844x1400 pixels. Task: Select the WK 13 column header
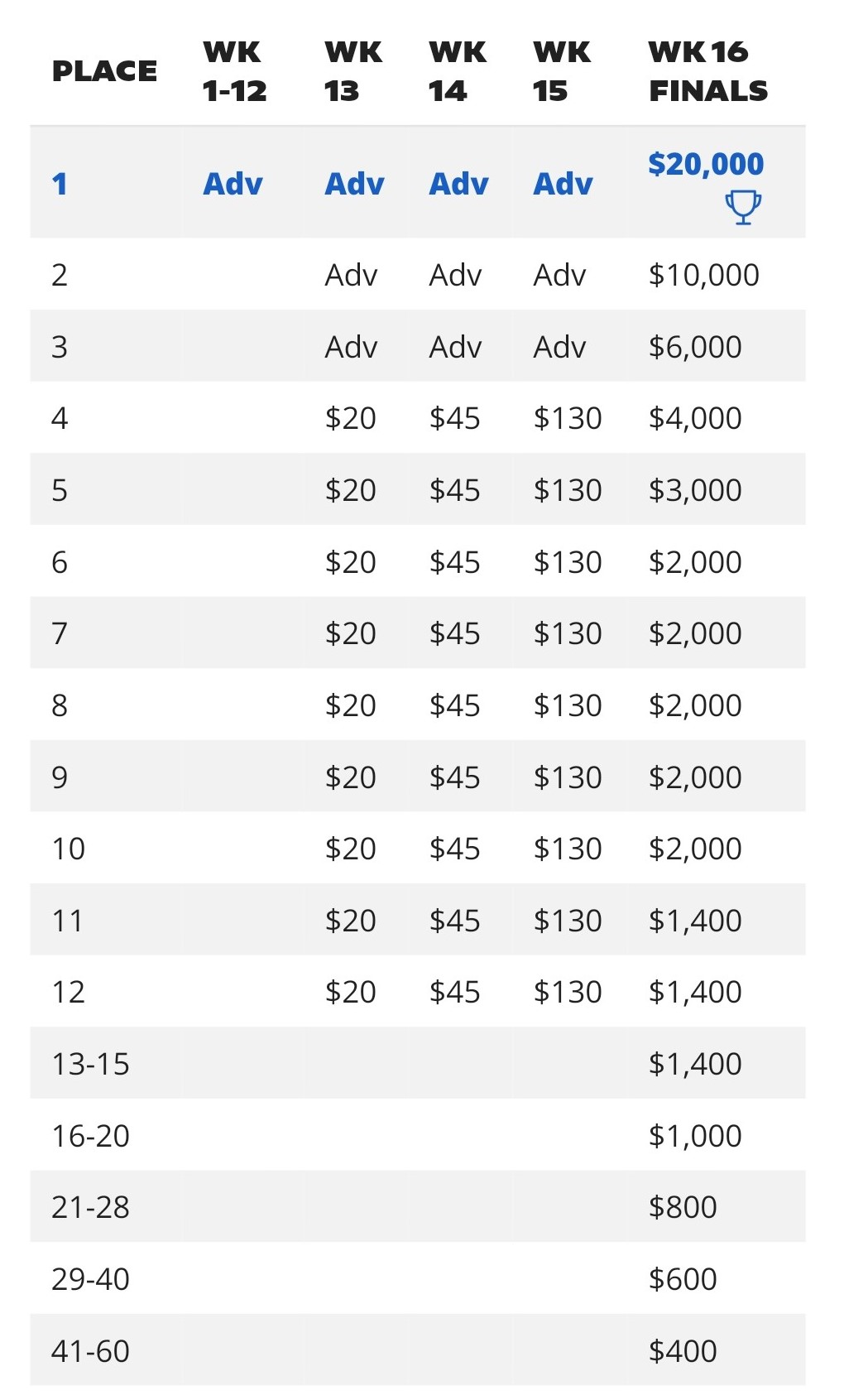point(353,71)
